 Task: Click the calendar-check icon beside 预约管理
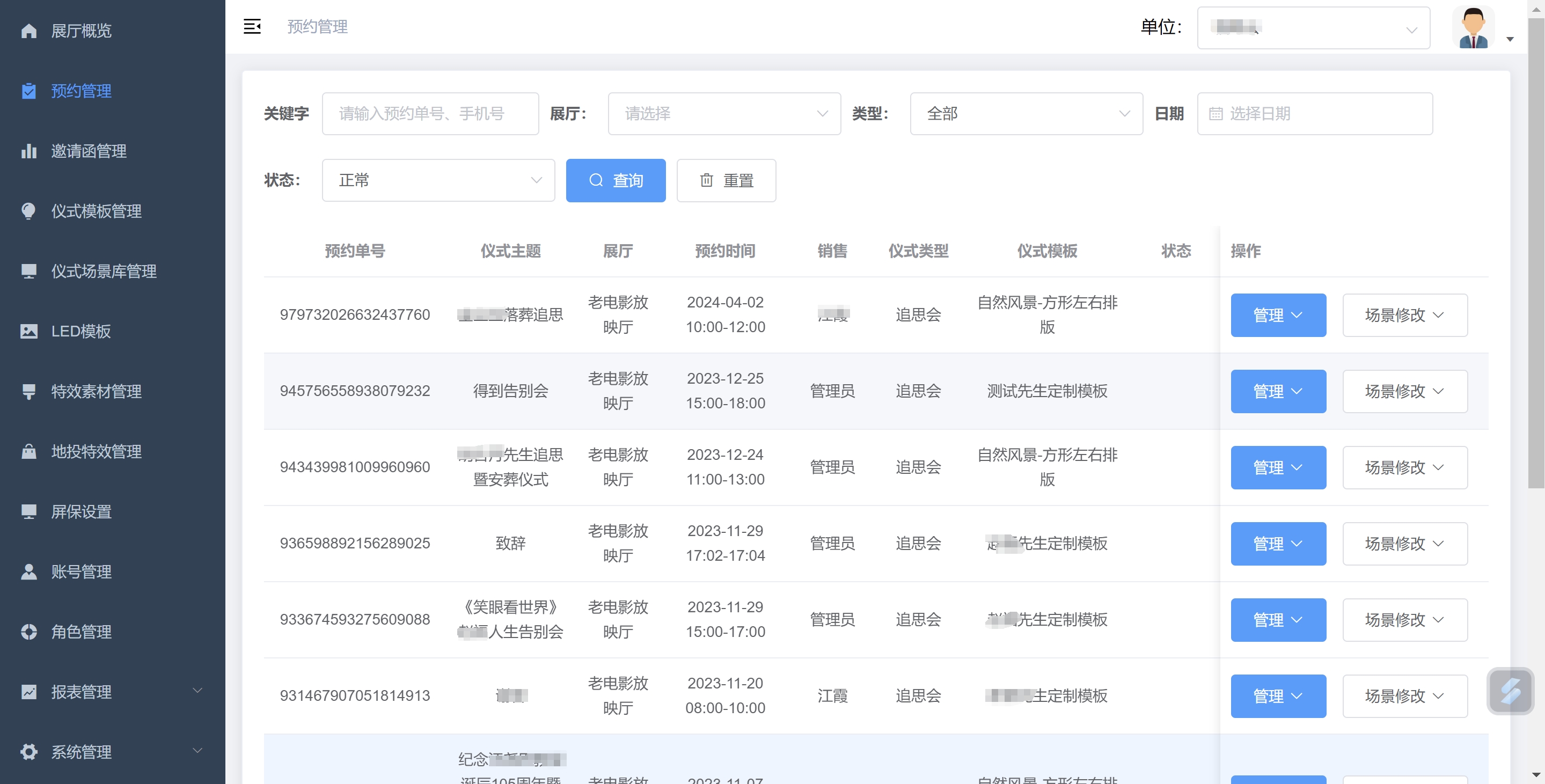29,91
